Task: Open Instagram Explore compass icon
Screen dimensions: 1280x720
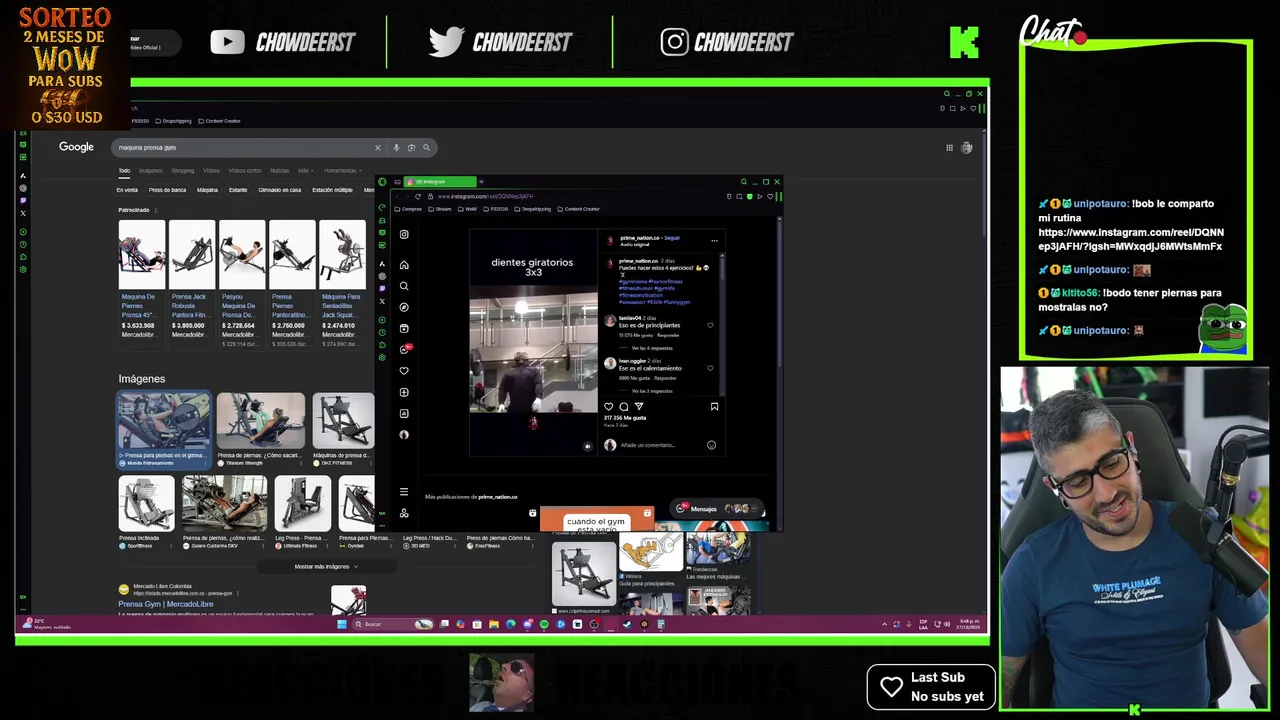Action: (404, 307)
